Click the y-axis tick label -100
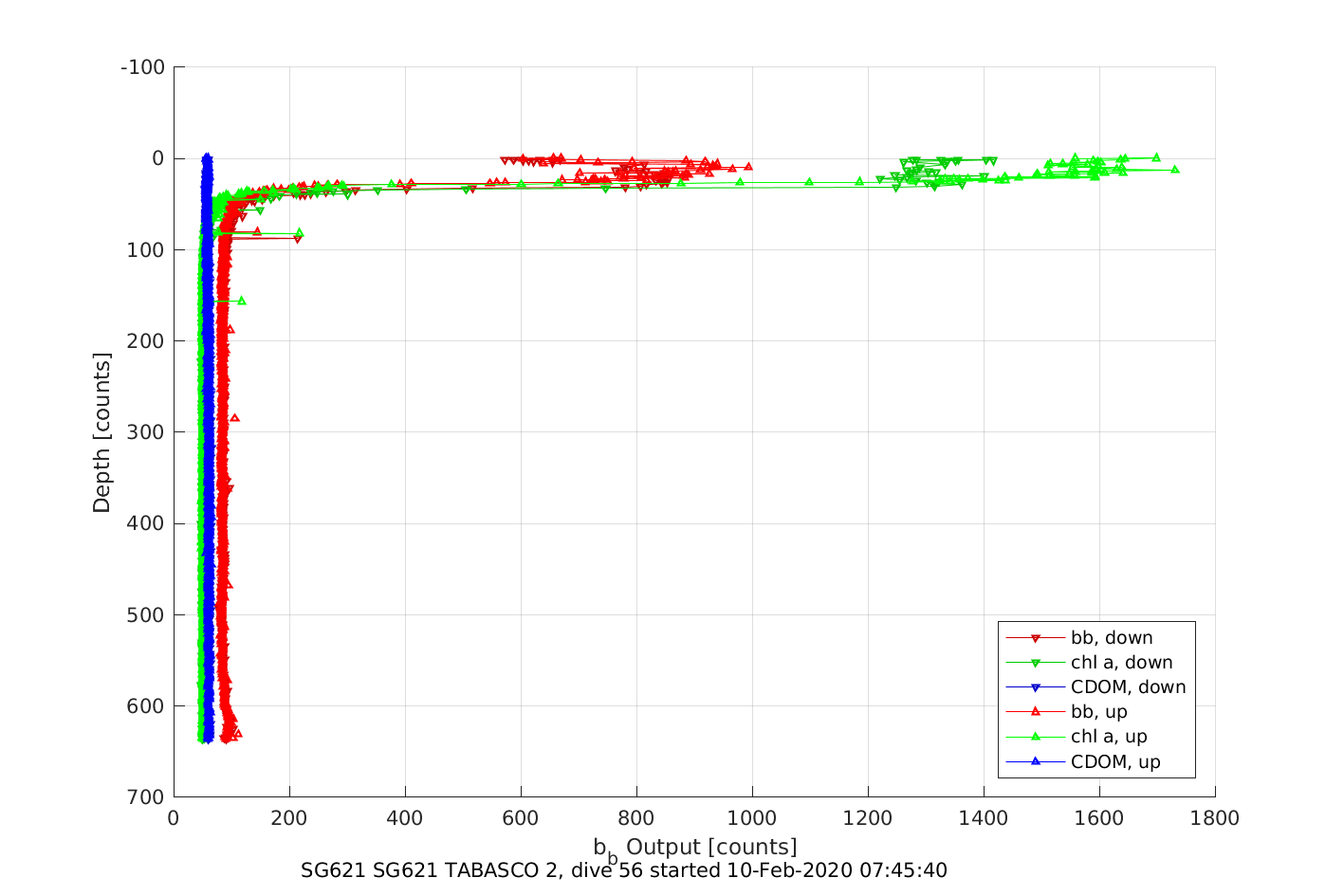The height and width of the screenshot is (896, 1344). pyautogui.click(x=143, y=67)
